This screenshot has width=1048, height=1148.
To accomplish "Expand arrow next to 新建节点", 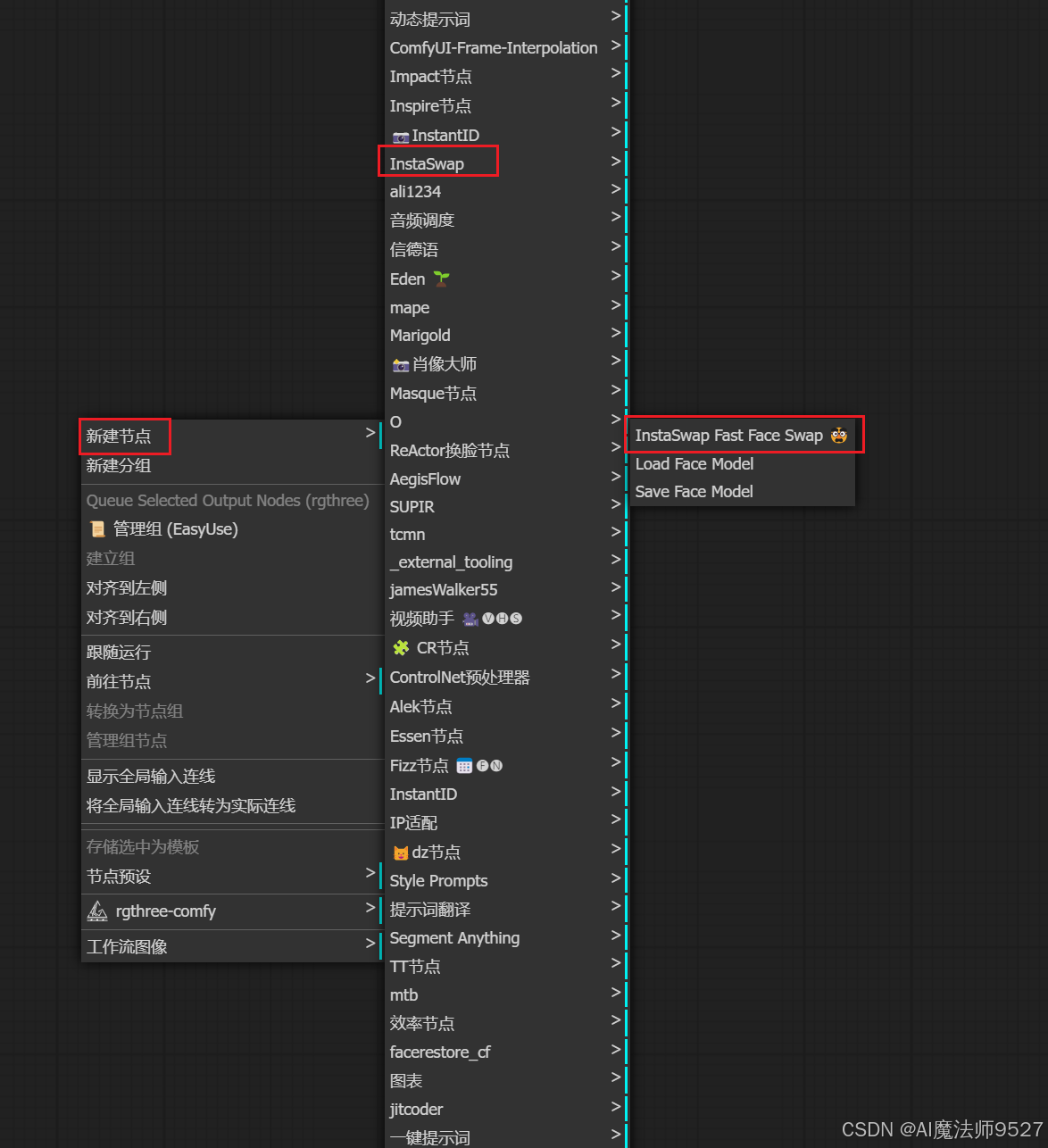I will 370,433.
